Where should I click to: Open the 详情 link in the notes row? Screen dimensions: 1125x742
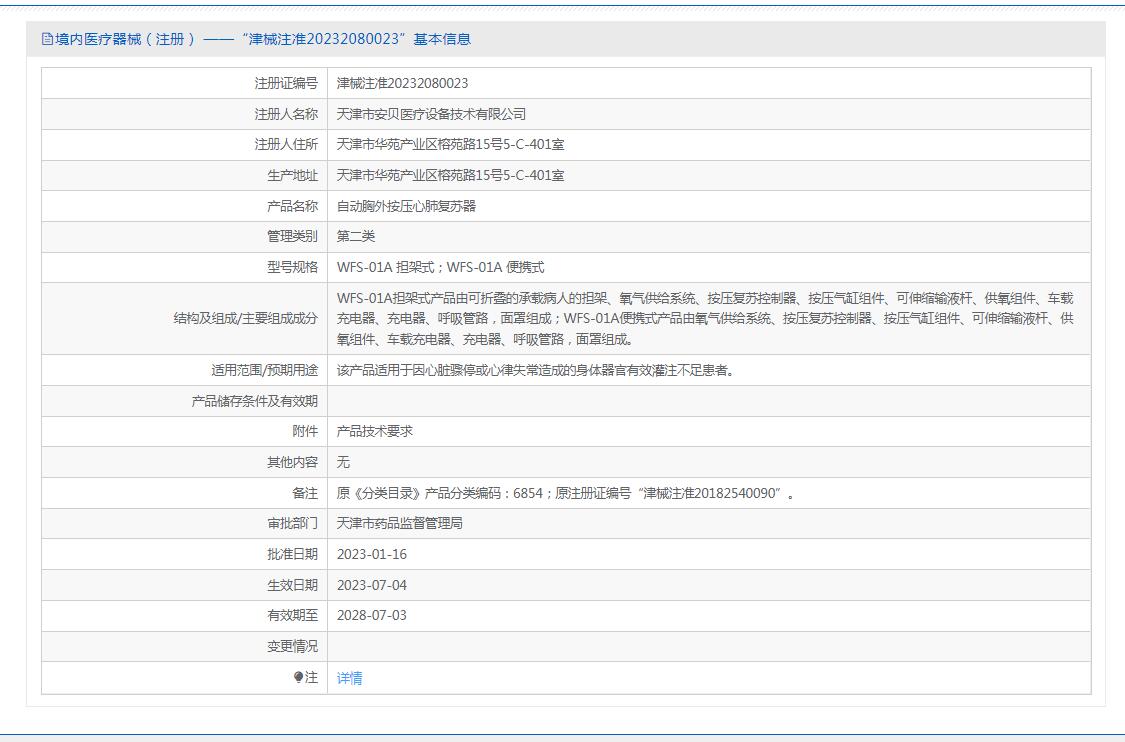(349, 677)
